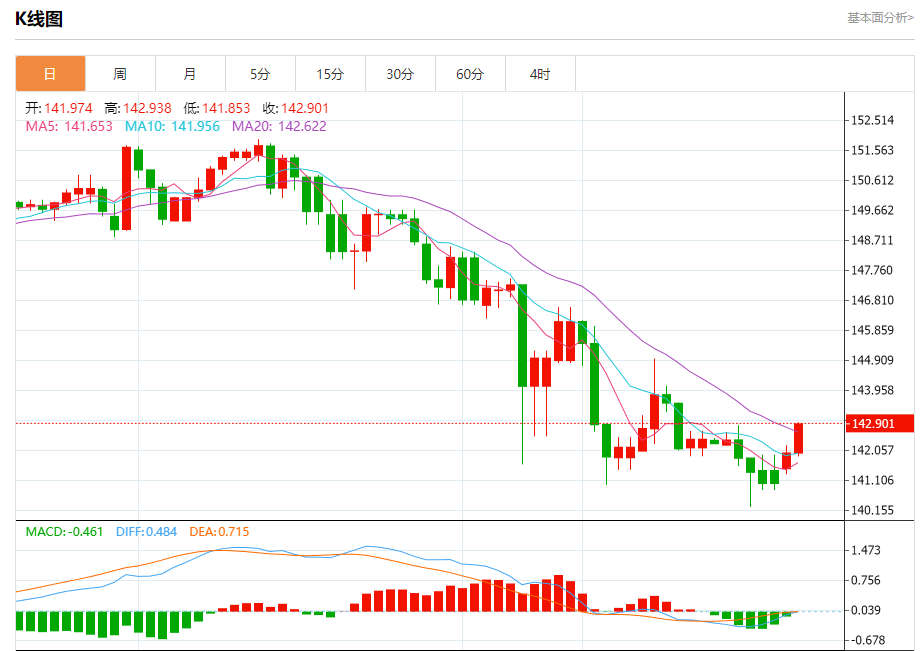Click the 150.612 price axis label
Screen dimensions: 923x651
(872, 180)
